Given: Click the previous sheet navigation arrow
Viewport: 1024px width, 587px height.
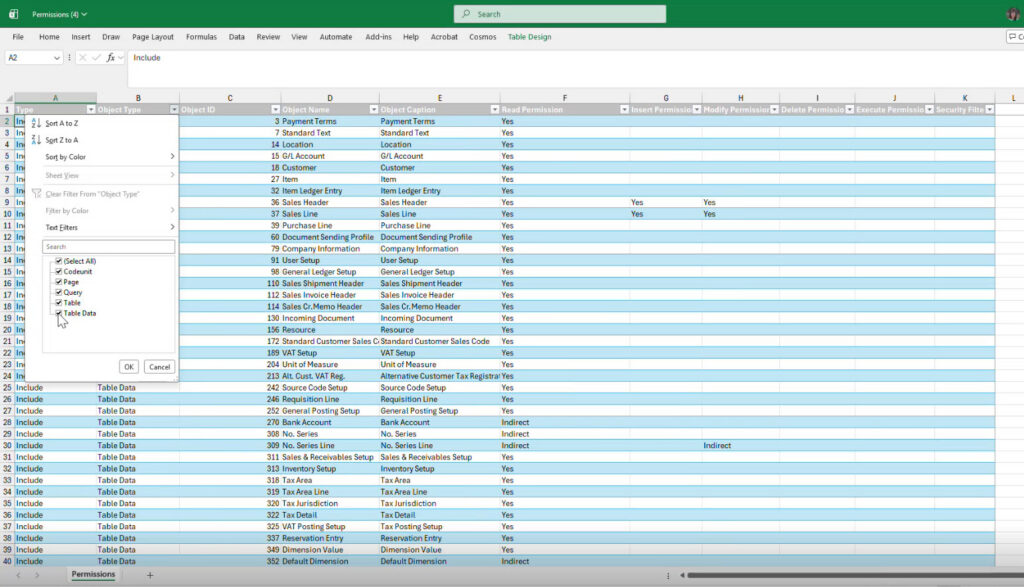Looking at the screenshot, I should (x=18, y=575).
